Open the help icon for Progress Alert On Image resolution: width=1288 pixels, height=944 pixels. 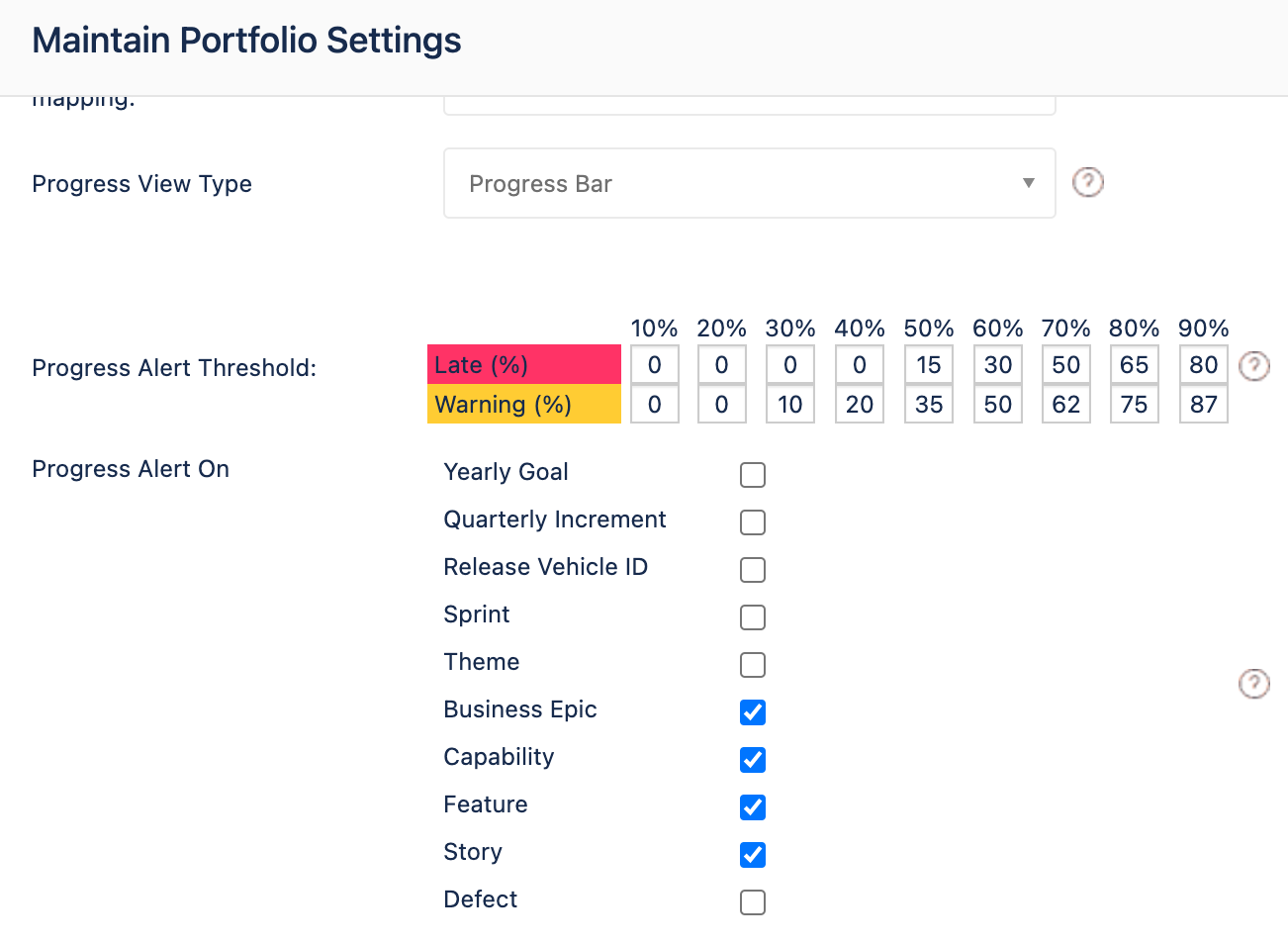(1254, 683)
